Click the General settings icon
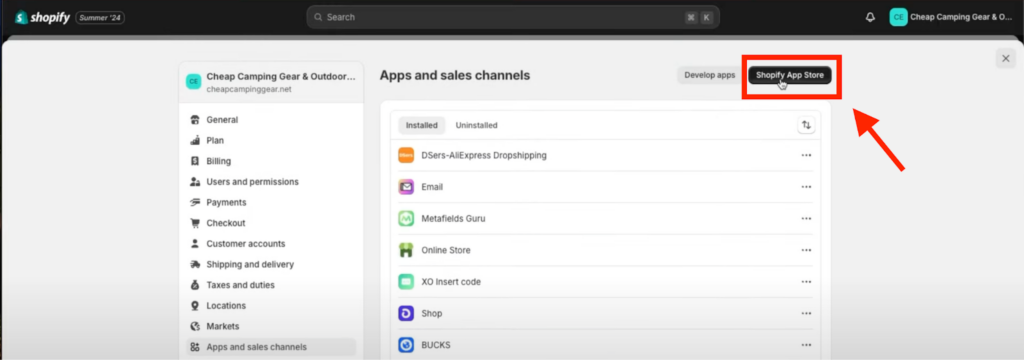The height and width of the screenshot is (360, 1024). coord(194,120)
